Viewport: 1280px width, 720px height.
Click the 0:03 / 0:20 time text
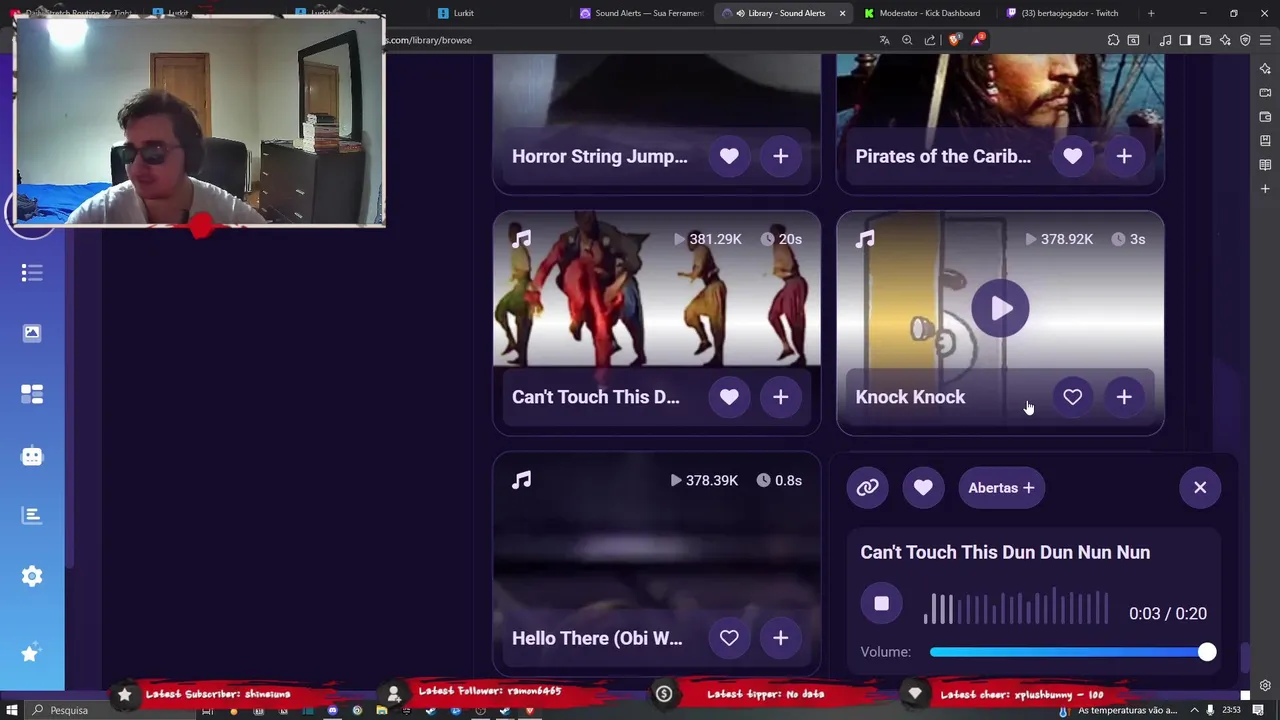(x=1168, y=614)
